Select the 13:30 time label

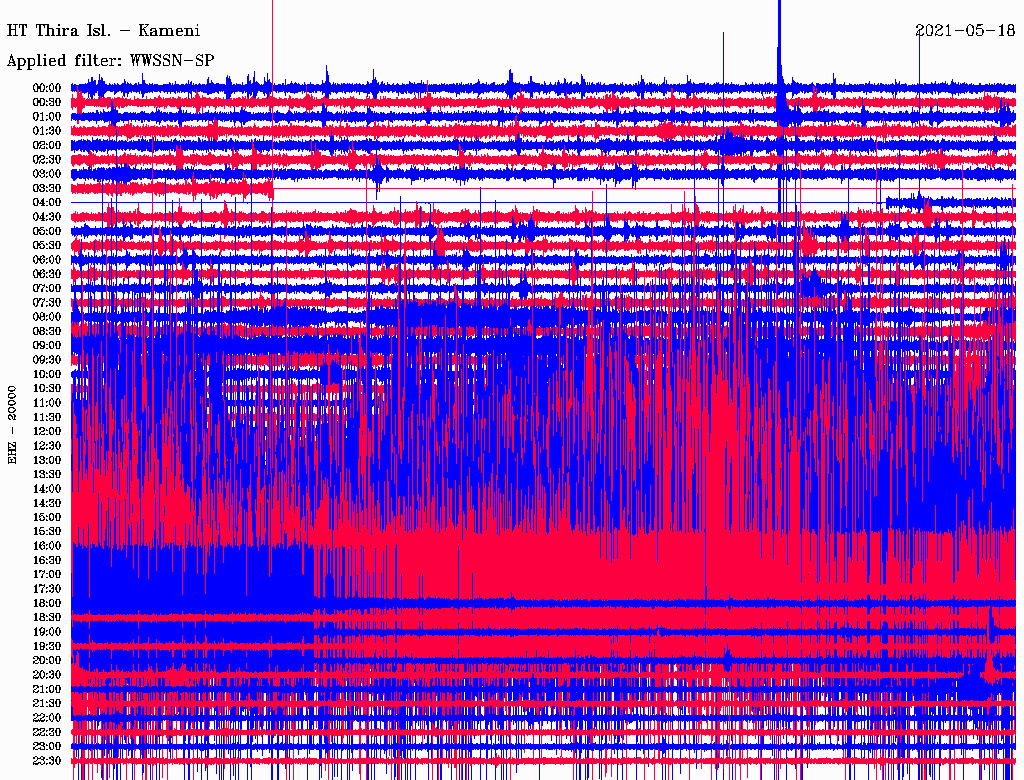(x=47, y=475)
